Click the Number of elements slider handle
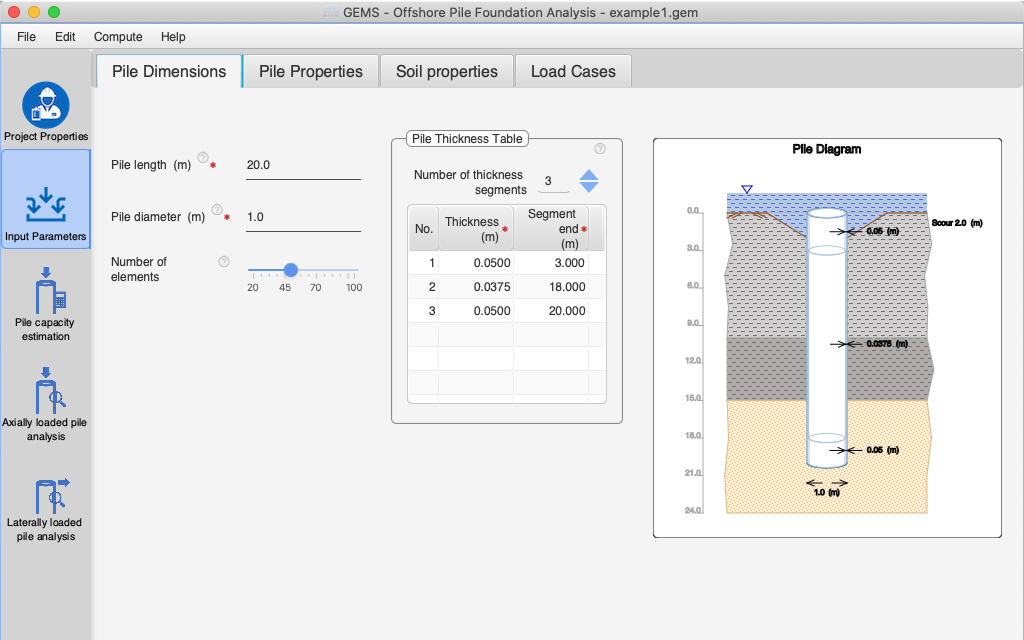The width and height of the screenshot is (1024, 640). point(290,270)
